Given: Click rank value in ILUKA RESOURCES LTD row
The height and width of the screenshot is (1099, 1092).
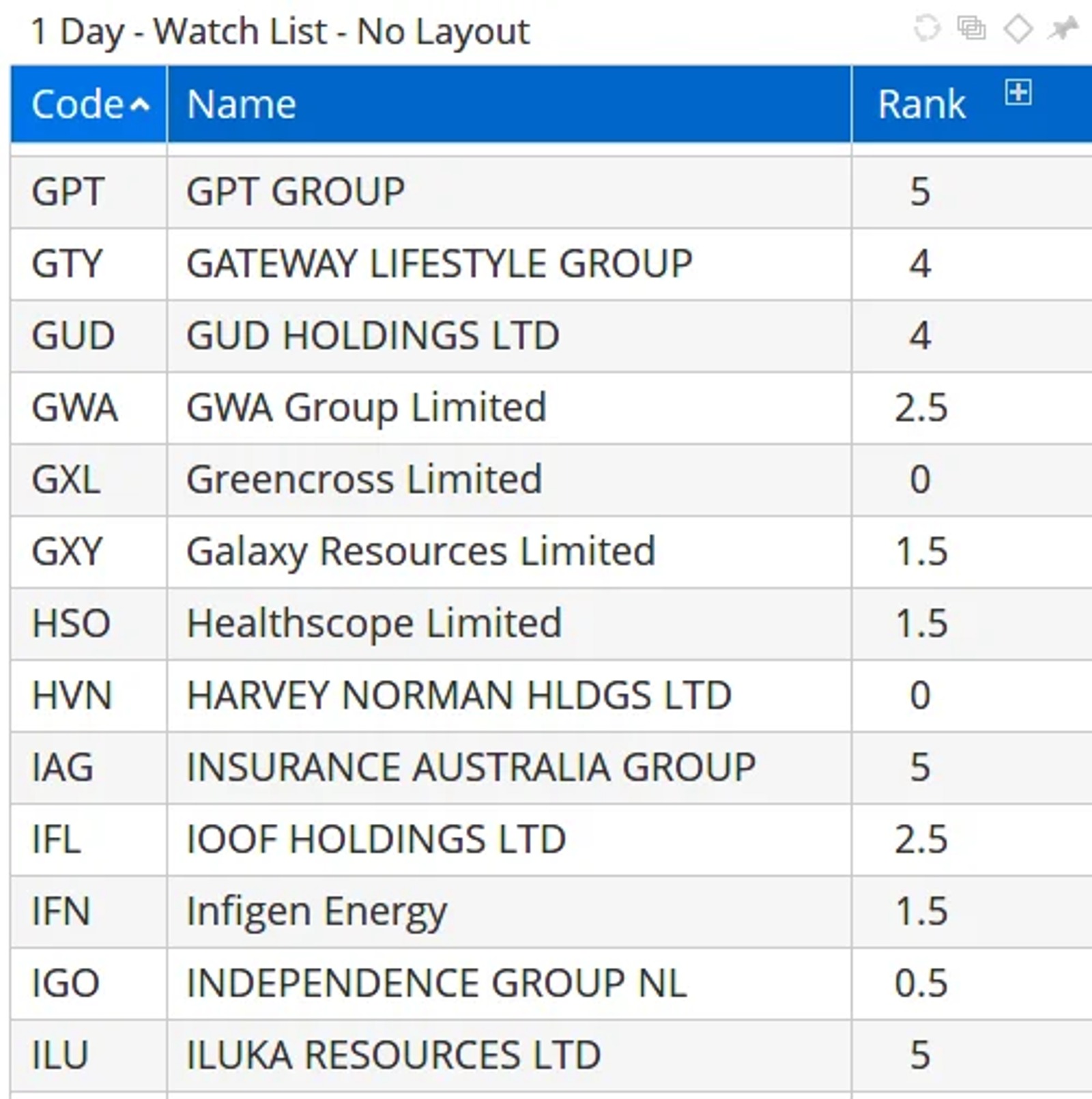Looking at the screenshot, I should tap(920, 1056).
